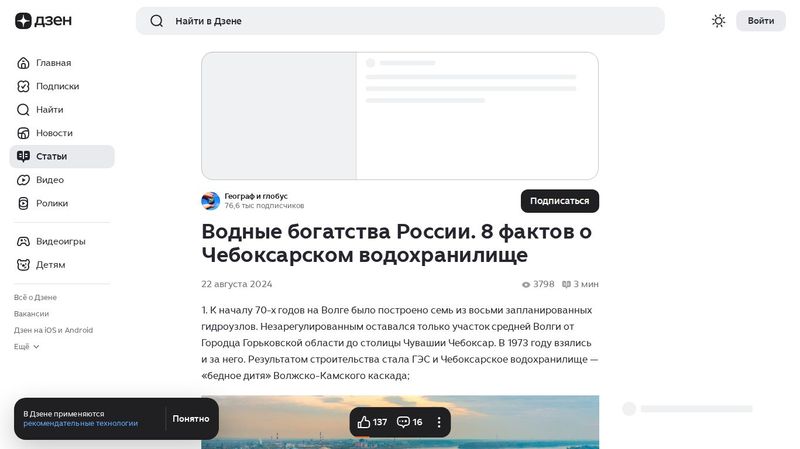Open the Ролики section
This screenshot has height=449, width=800.
pyautogui.click(x=52, y=203)
